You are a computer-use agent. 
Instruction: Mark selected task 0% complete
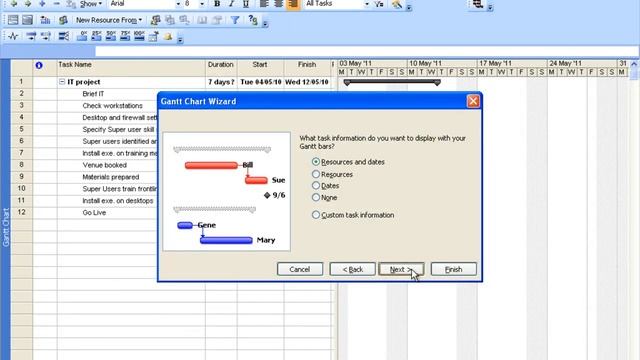pyautogui.click(x=82, y=36)
